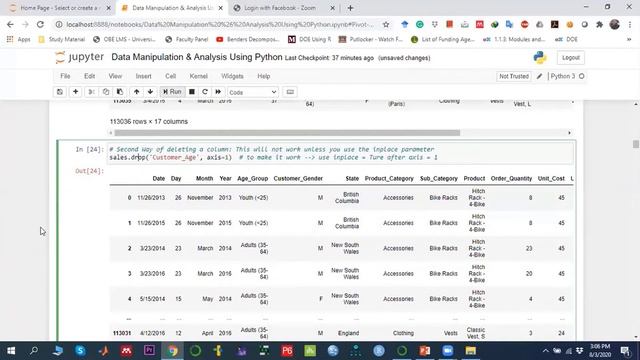Screen dimensions: 640x360
Task: Click the Customer_Gender column header
Action: pos(298,178)
